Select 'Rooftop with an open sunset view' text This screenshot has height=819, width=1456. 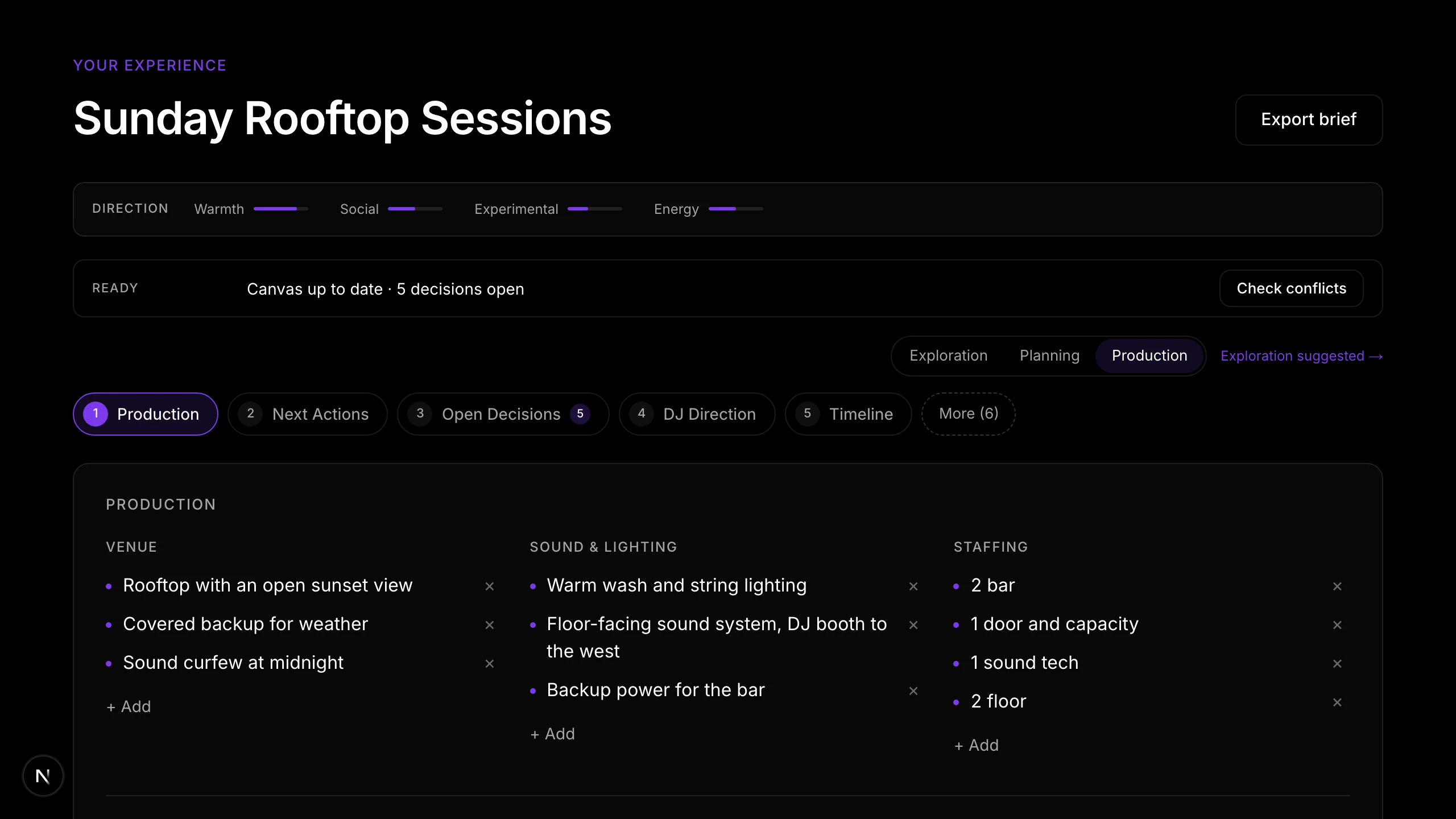(267, 585)
